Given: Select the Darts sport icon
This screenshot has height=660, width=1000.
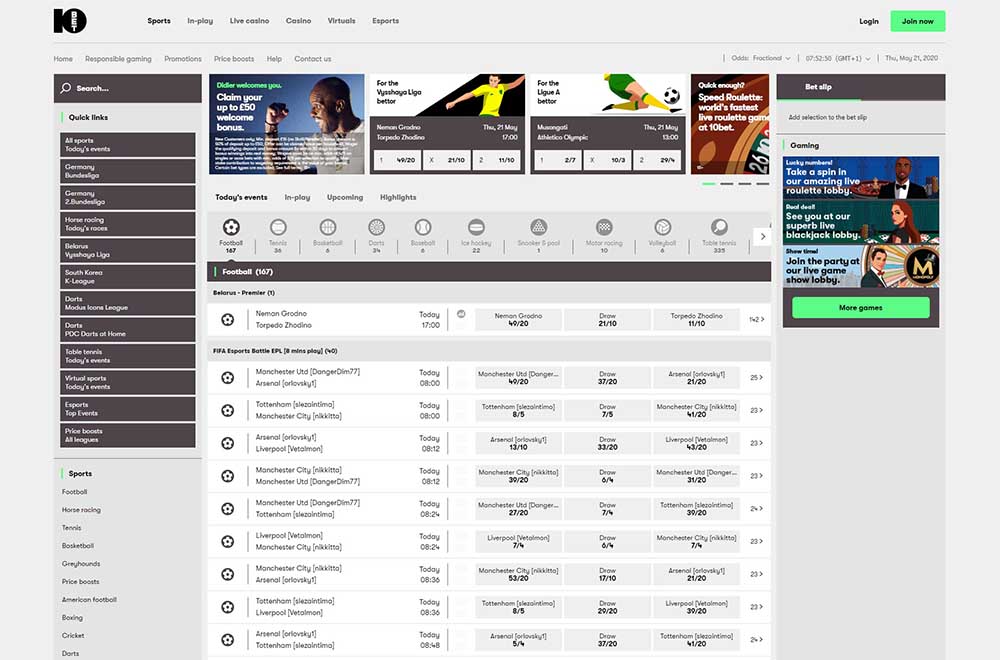Looking at the screenshot, I should [376, 227].
